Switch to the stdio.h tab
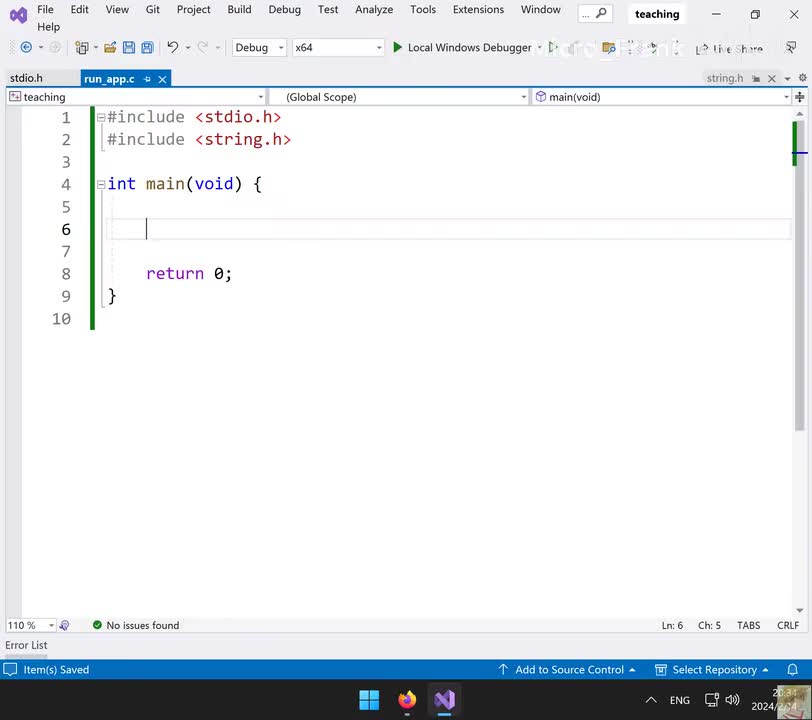The image size is (812, 720). pyautogui.click(x=26, y=78)
